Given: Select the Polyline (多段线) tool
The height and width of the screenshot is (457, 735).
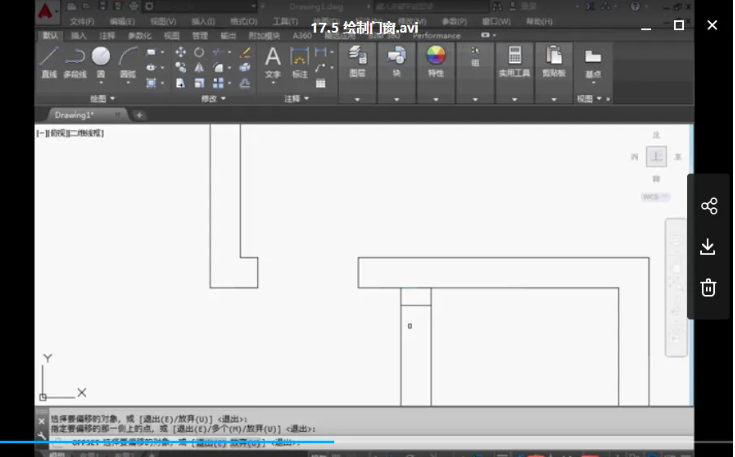Looking at the screenshot, I should coord(75,61).
